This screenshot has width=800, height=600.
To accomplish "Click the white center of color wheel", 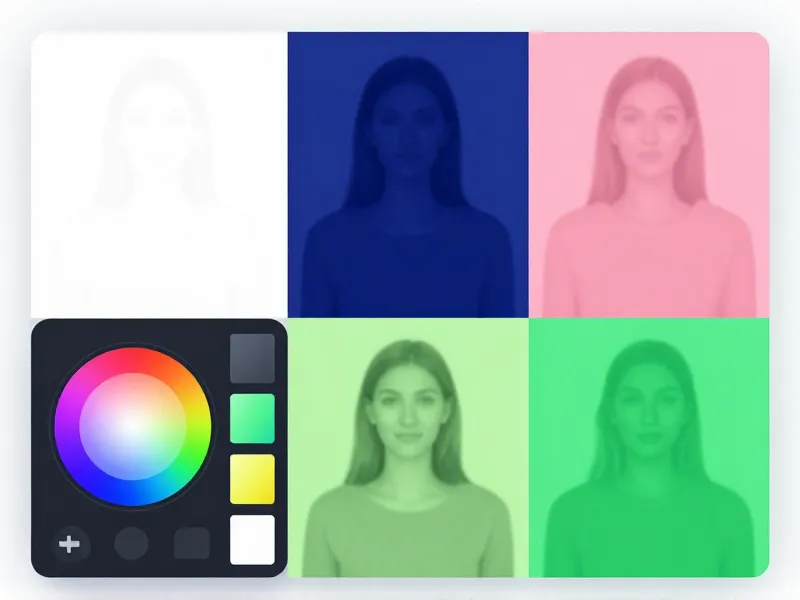I will pos(132,427).
